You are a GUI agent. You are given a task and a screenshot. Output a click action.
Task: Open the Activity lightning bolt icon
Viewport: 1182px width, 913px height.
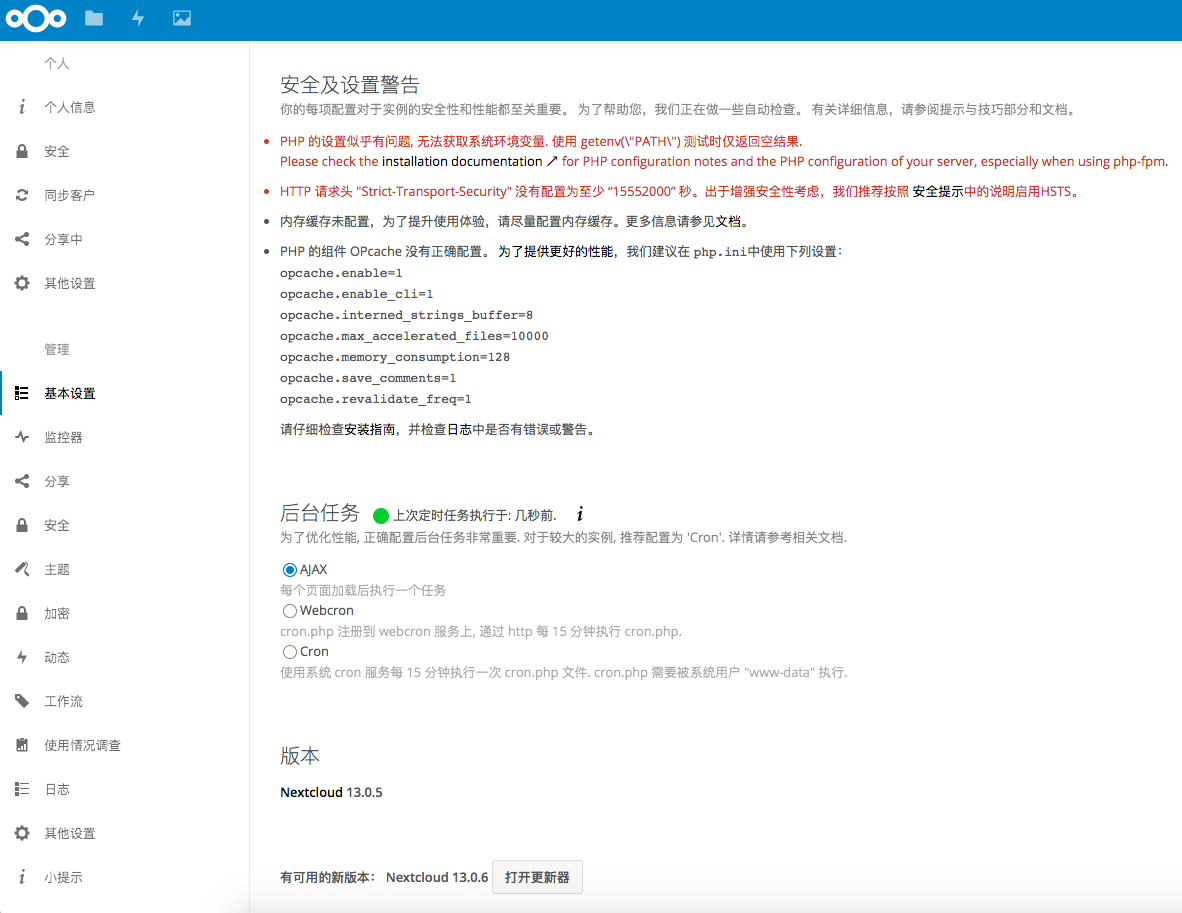coord(138,18)
